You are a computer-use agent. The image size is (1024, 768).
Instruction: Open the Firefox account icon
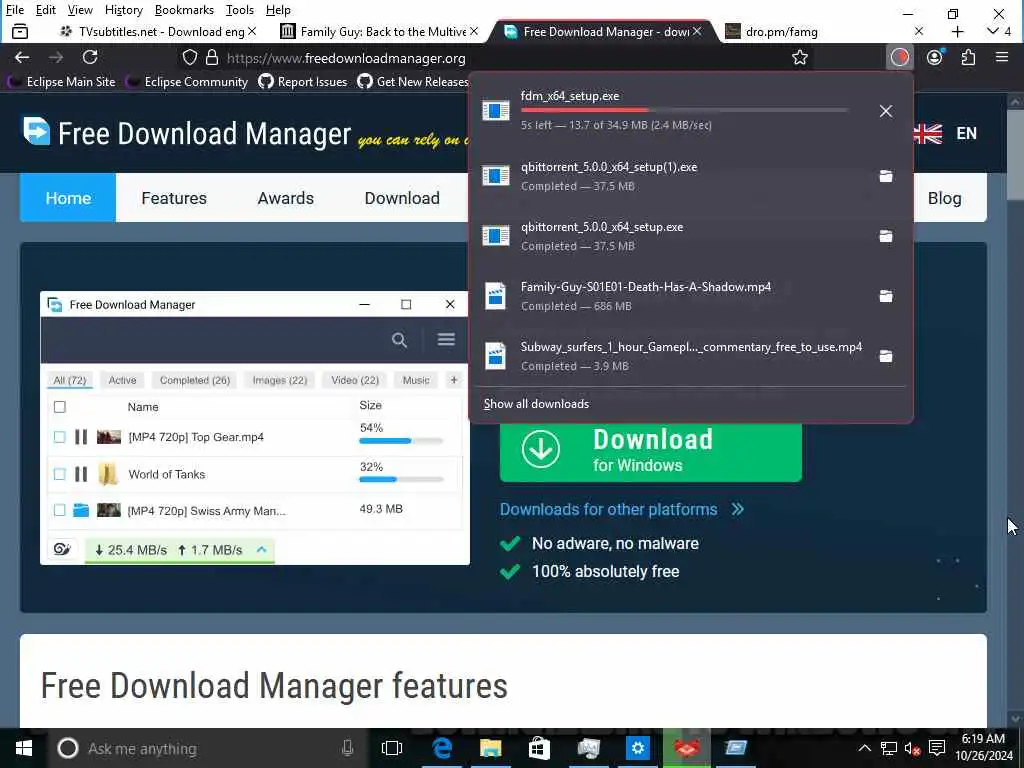935,57
